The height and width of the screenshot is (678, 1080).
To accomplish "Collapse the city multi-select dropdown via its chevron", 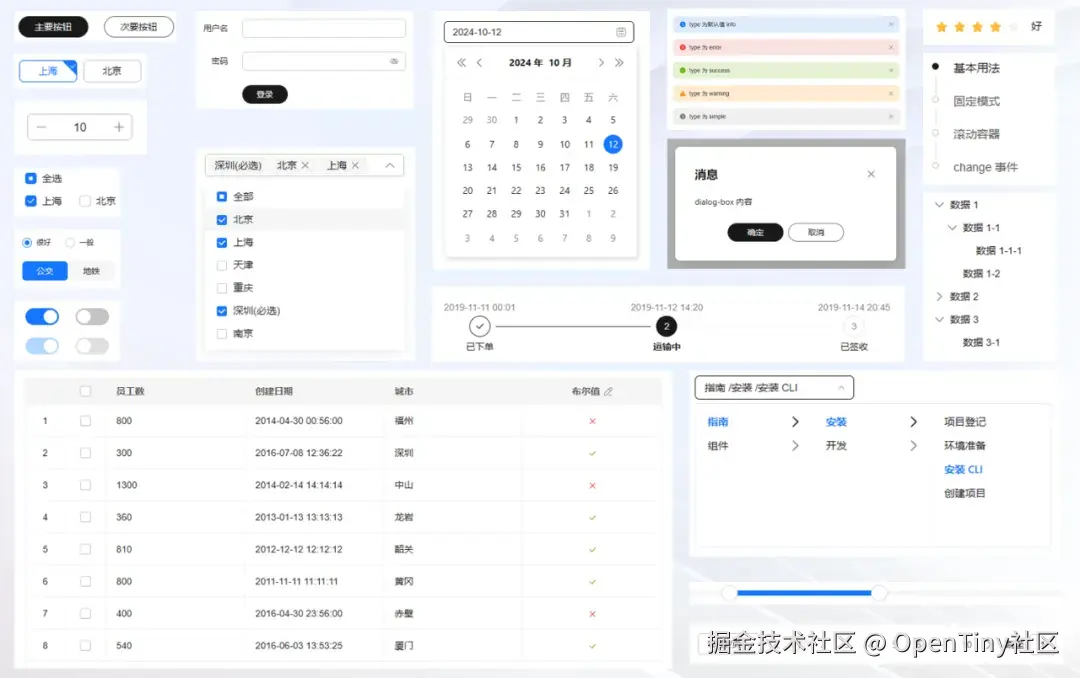I will pyautogui.click(x=390, y=164).
